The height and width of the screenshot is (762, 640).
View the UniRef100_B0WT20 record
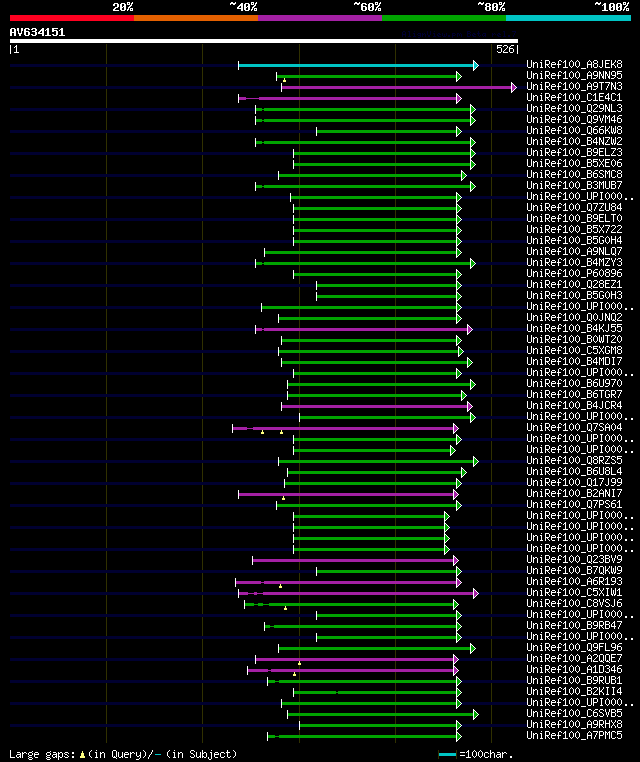pos(574,340)
